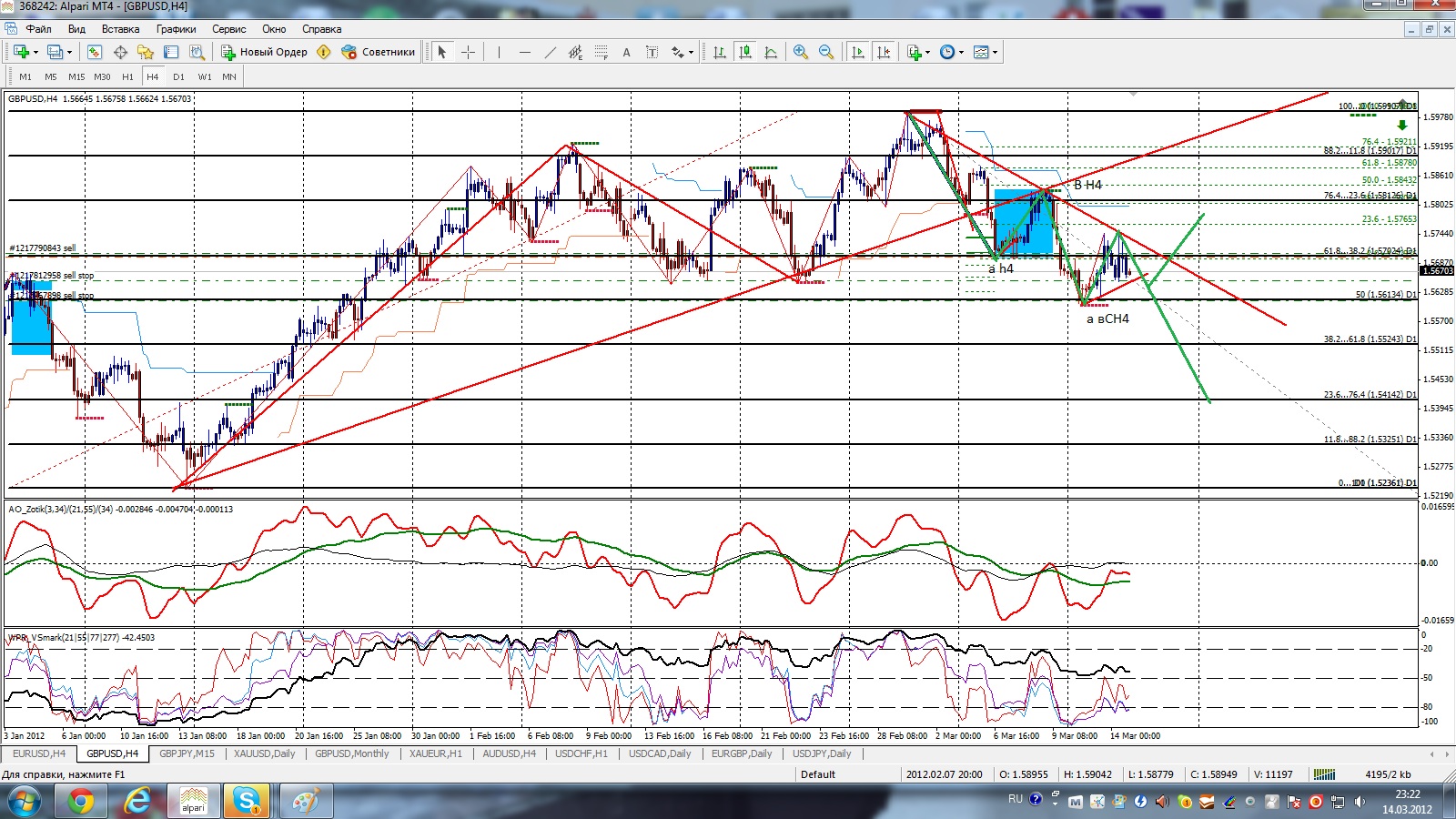Screen dimensions: 1456x819
Task: Select the Draw Trendline tool
Action: tap(550, 52)
